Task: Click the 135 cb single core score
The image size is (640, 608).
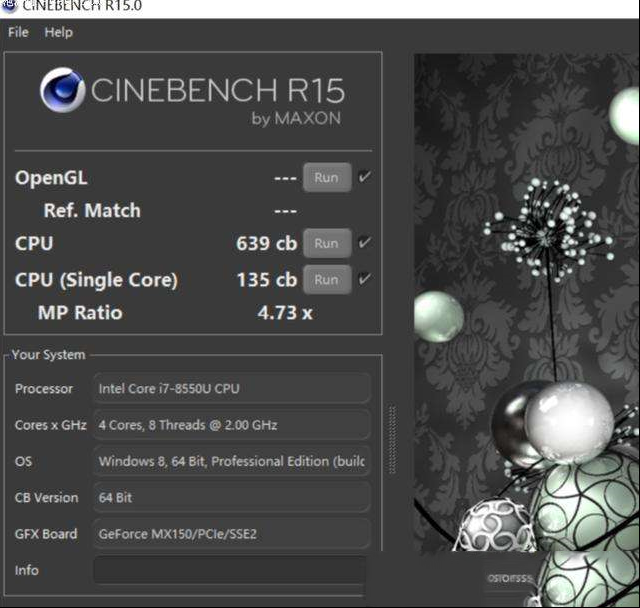Action: click(x=267, y=280)
